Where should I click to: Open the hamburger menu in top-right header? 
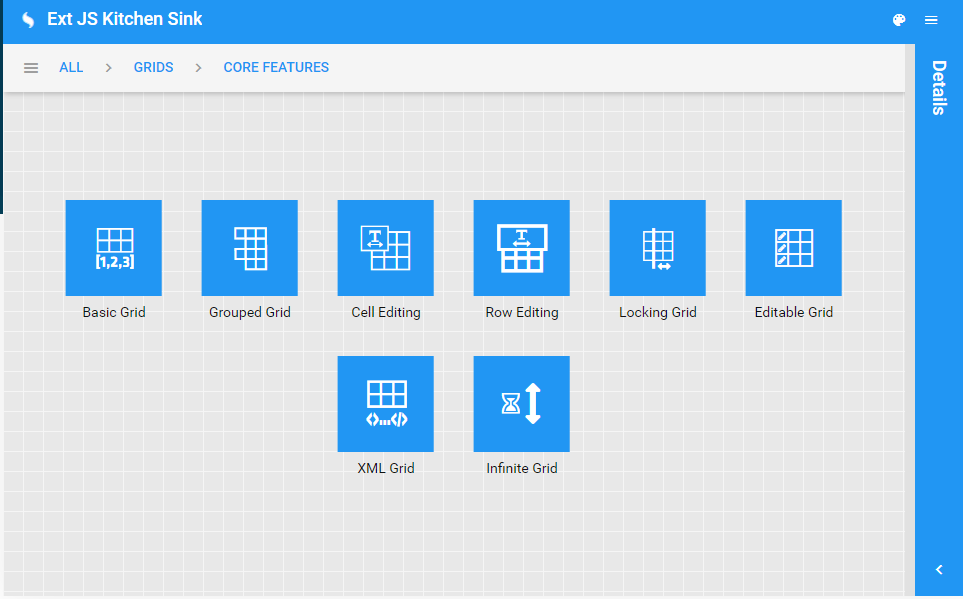(931, 20)
